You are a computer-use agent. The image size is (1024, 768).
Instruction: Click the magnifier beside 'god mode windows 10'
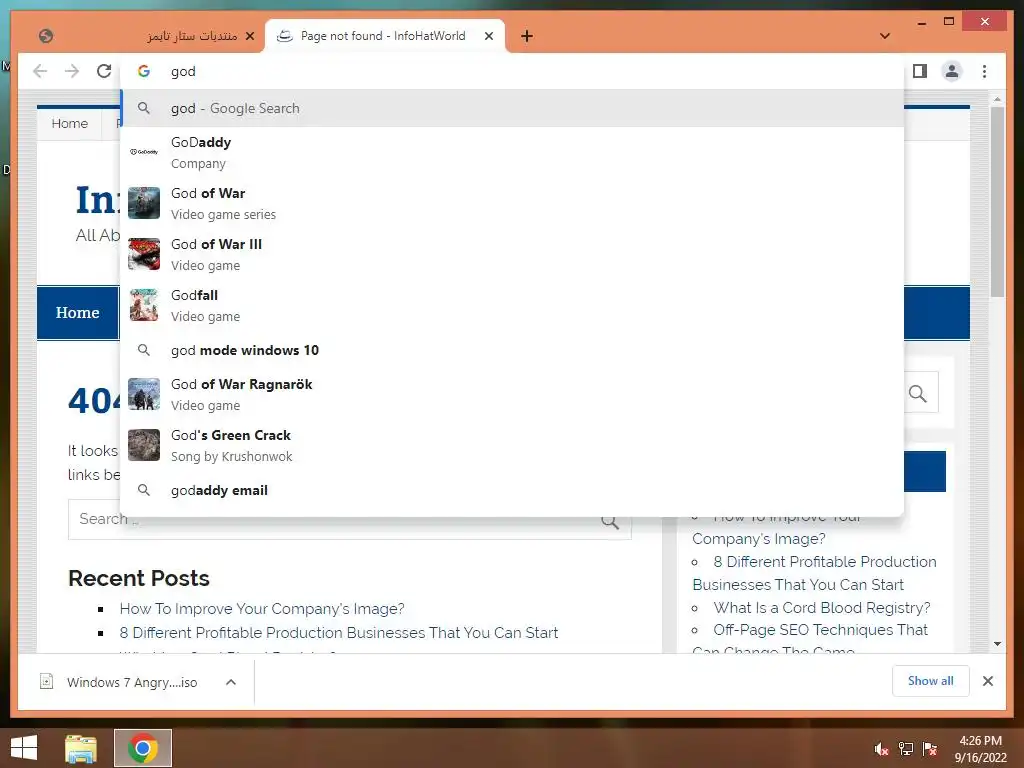[x=144, y=350]
